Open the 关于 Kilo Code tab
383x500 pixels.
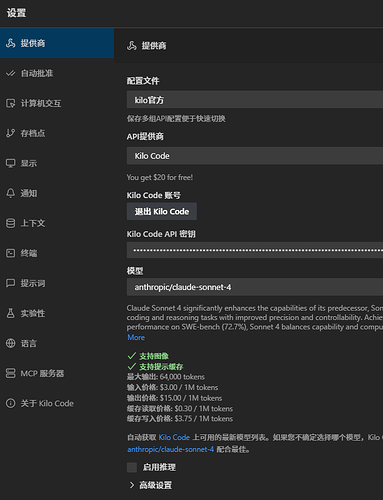(57, 403)
